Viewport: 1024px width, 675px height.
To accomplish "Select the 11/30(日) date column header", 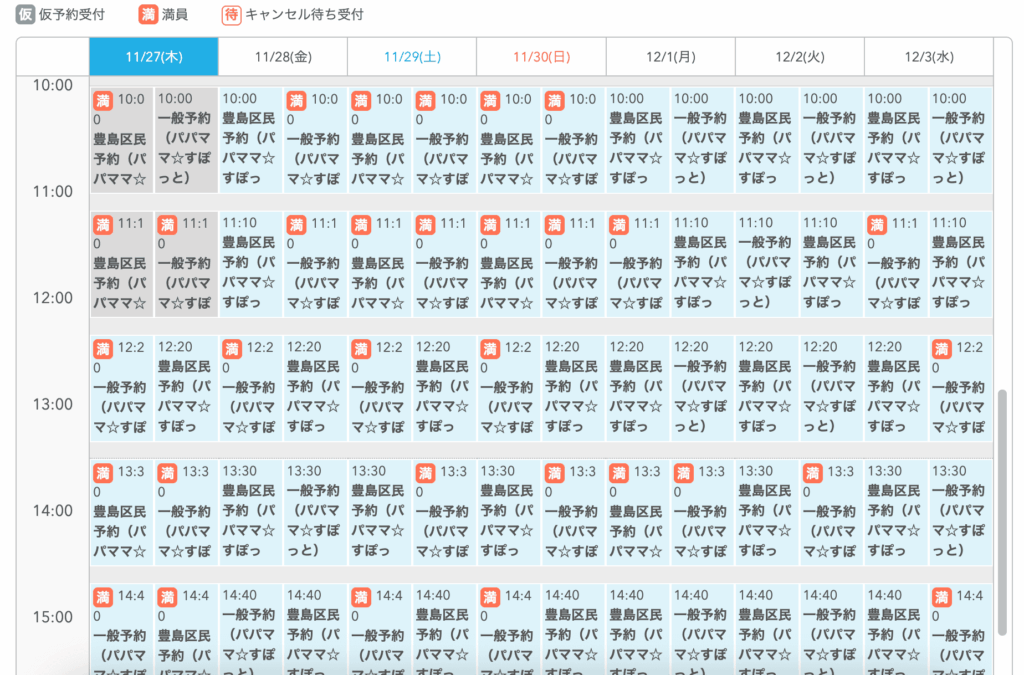I will (x=541, y=57).
